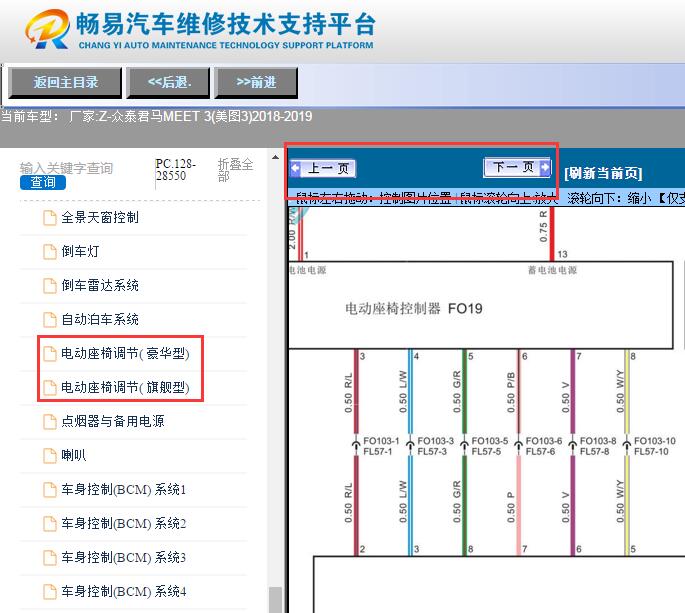Open the 喇叭 item

(74, 455)
